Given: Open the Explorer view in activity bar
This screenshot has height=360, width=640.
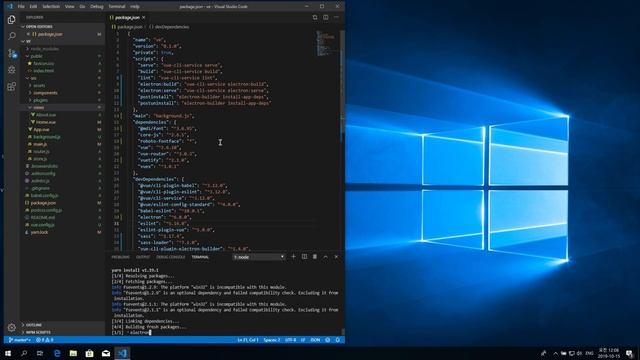Looking at the screenshot, I should click(x=11, y=19).
